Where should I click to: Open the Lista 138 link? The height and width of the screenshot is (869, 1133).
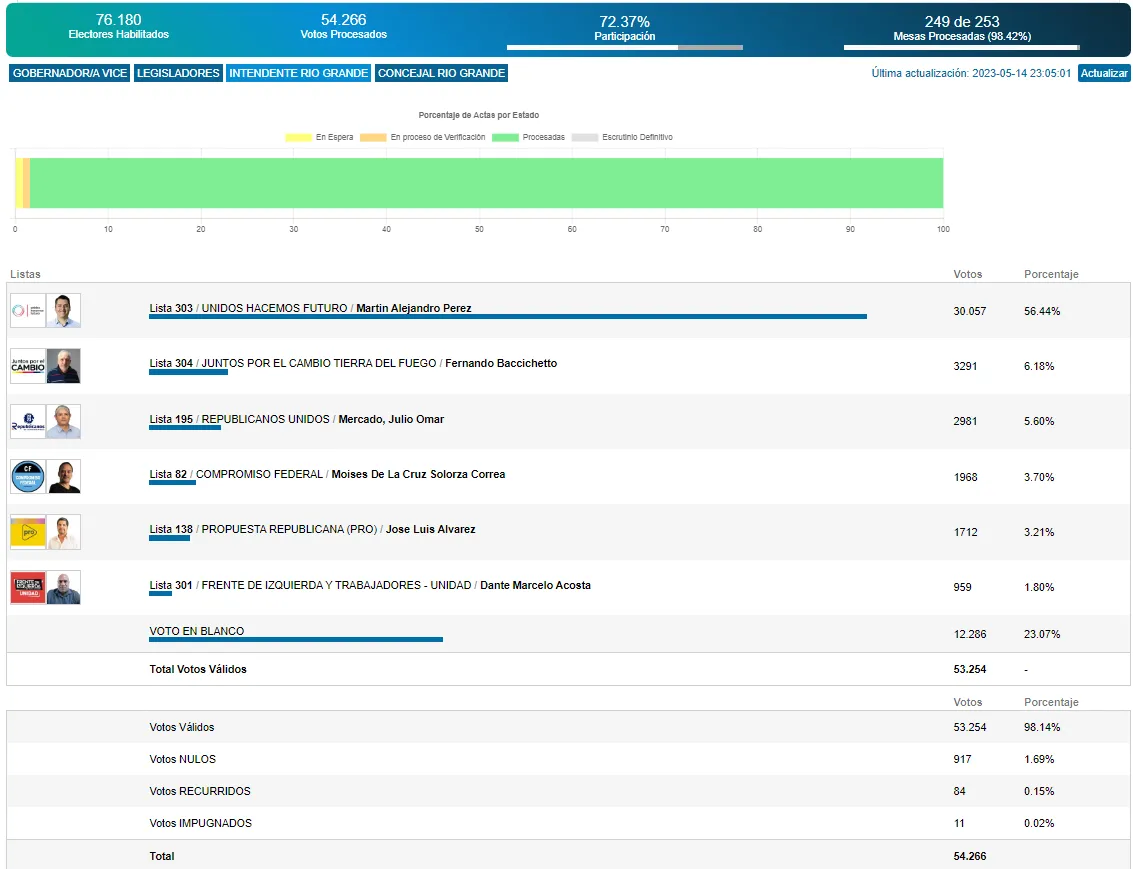(x=171, y=529)
